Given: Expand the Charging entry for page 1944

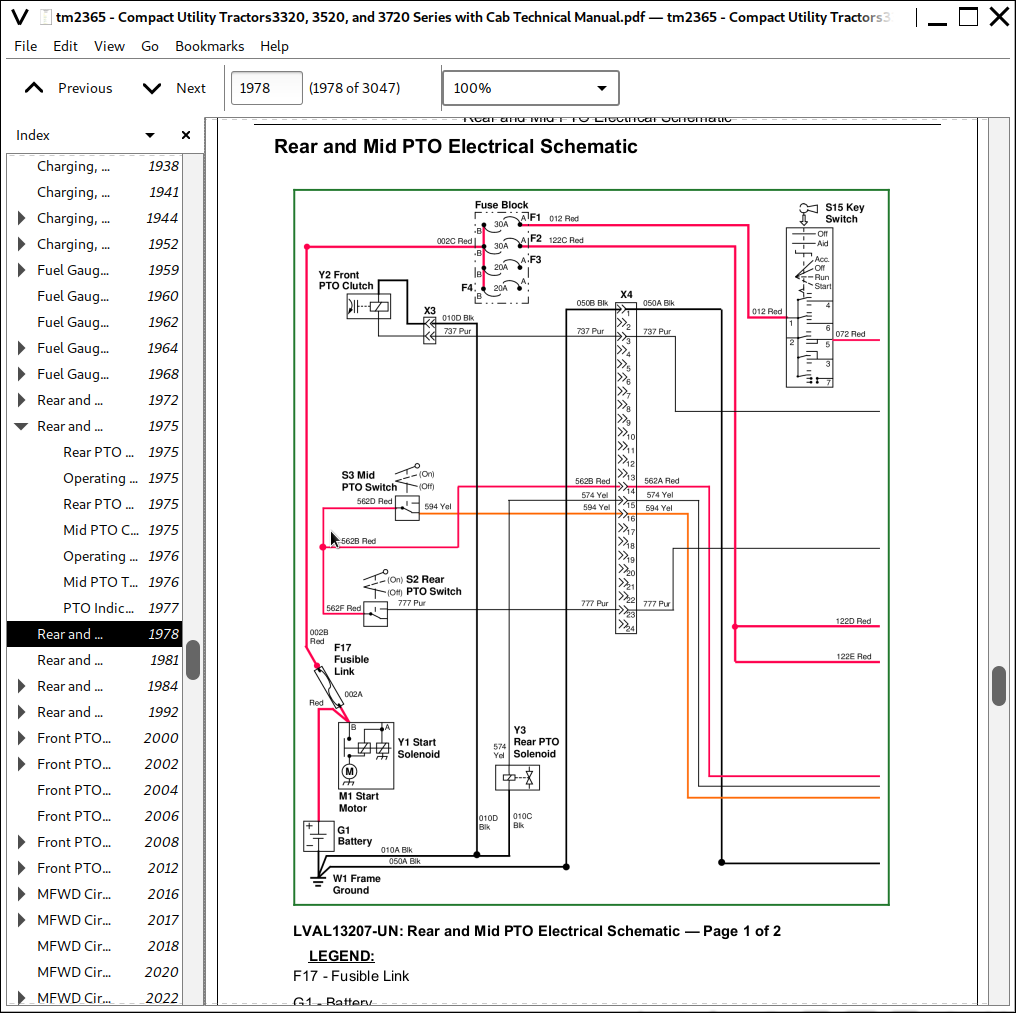Looking at the screenshot, I should coord(21,218).
